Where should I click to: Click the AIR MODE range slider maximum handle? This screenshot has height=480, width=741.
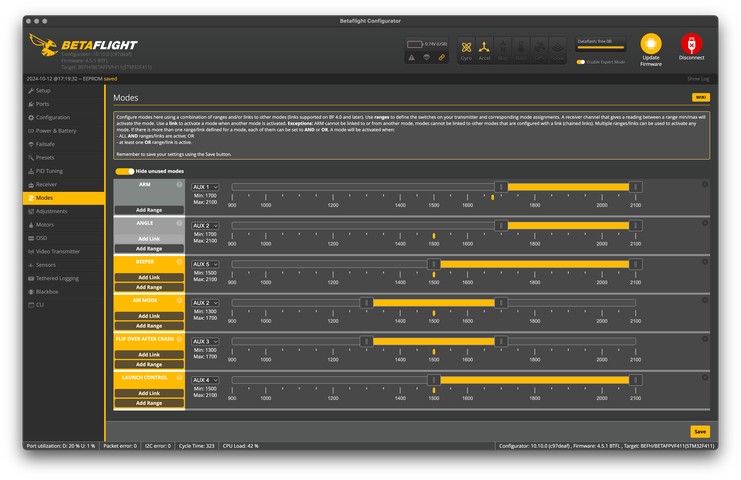501,303
